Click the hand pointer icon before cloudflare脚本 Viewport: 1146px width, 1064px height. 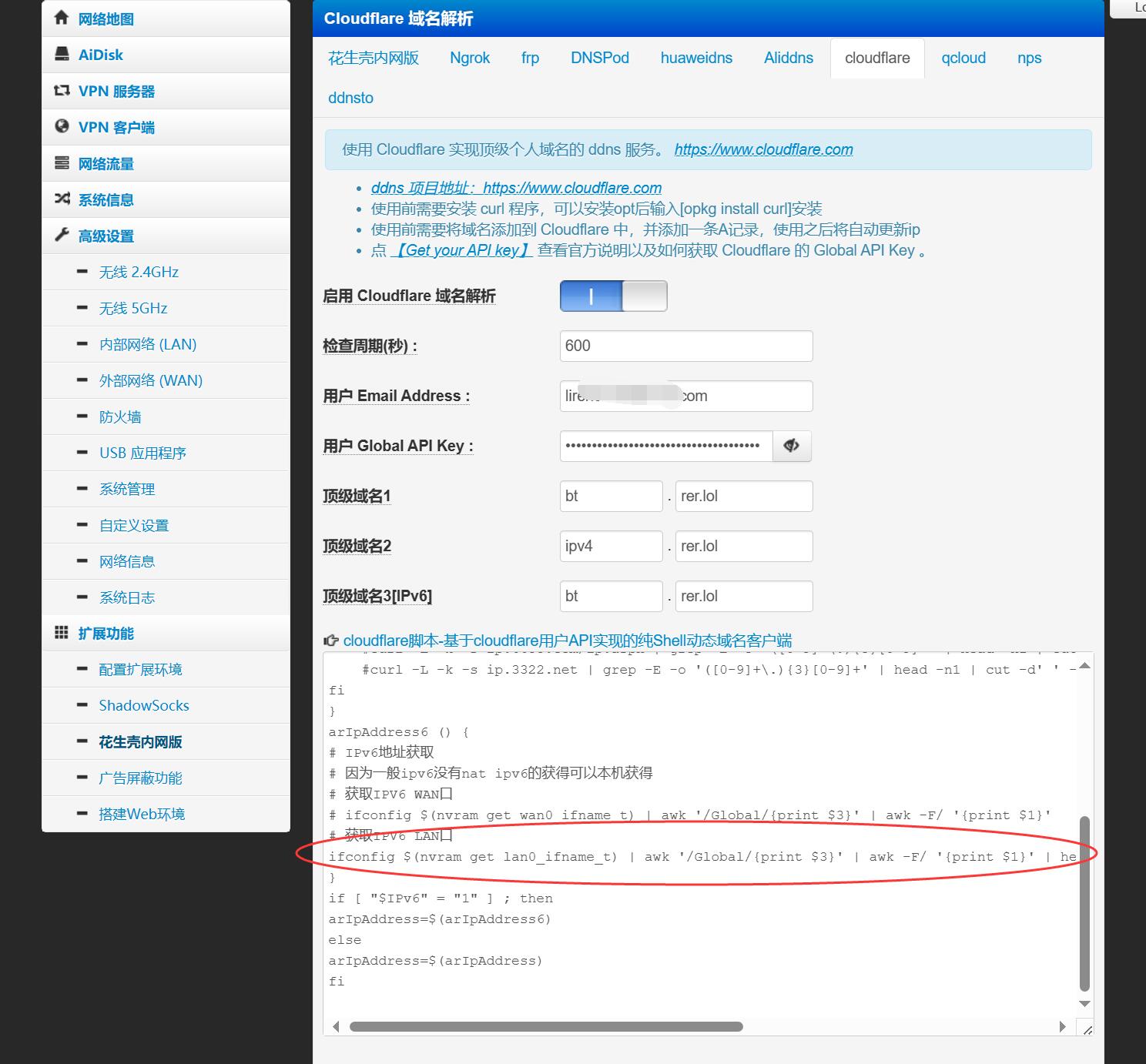(331, 641)
